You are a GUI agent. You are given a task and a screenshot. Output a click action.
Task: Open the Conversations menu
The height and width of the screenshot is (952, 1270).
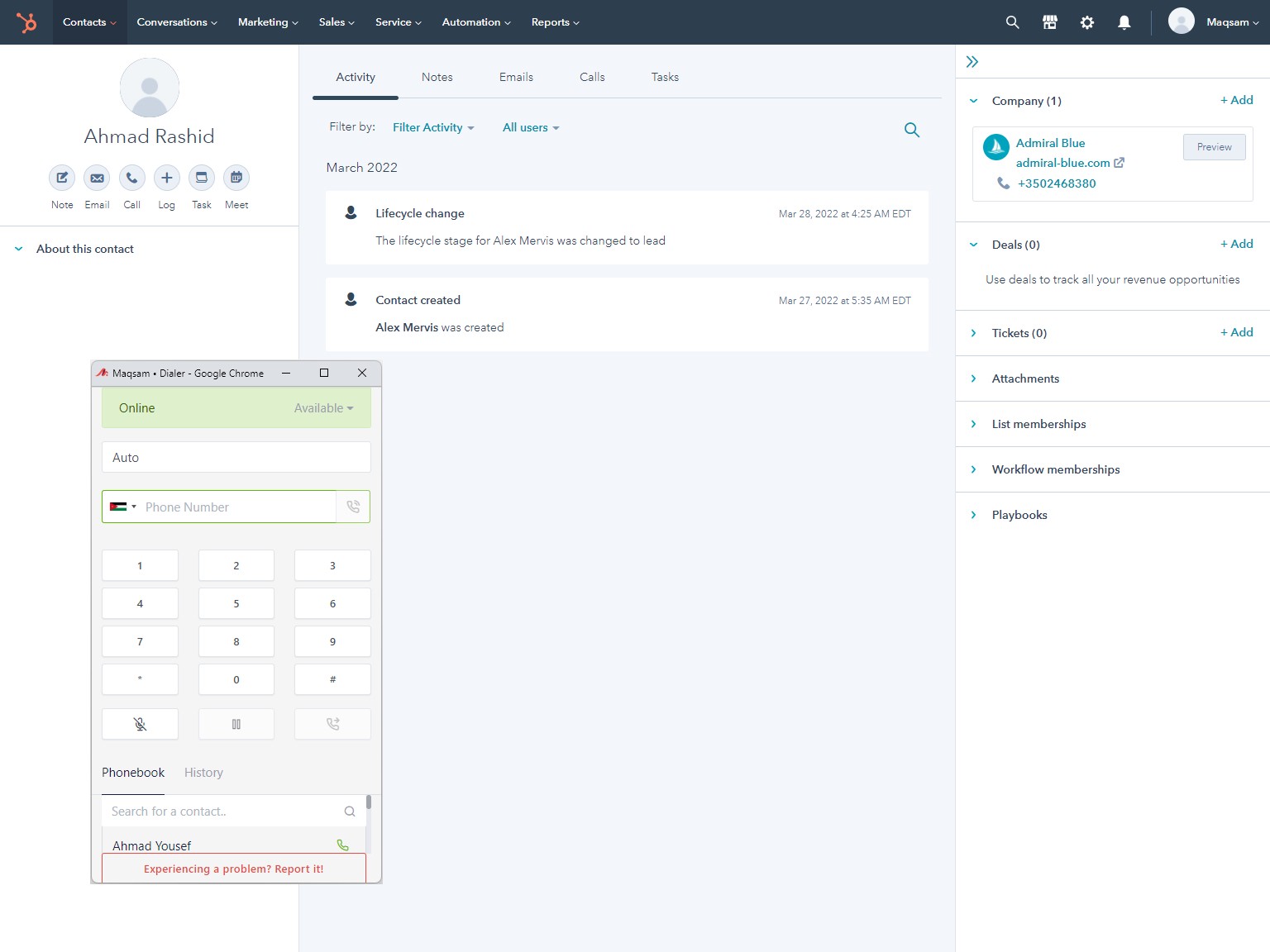177,22
